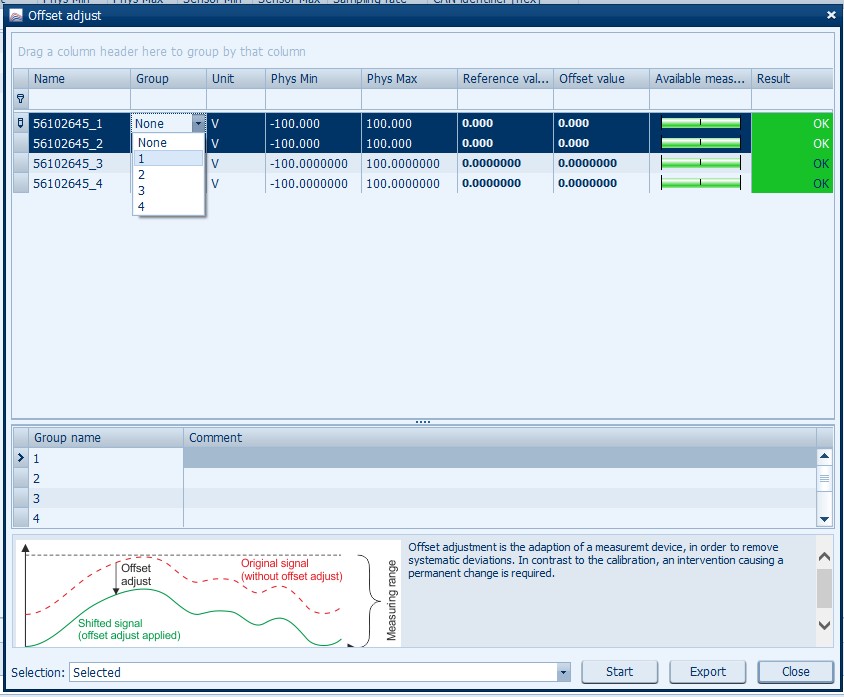
Task: Click the groups table scroll down arrow
Action: point(824,519)
